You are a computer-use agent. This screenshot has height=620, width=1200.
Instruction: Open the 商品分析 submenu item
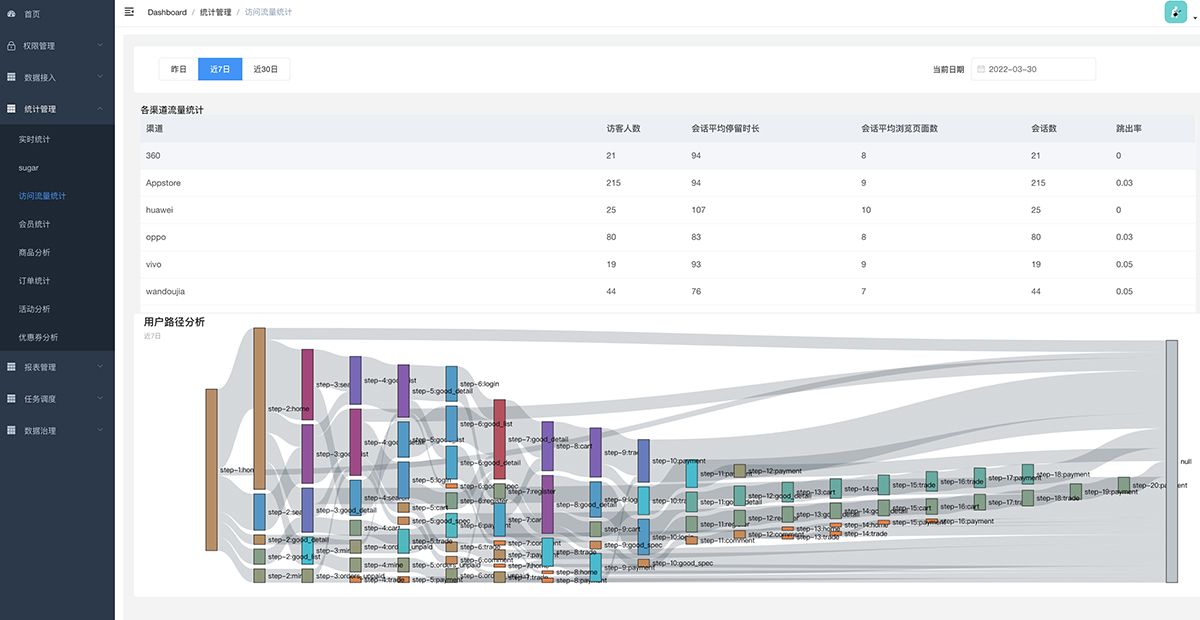[57, 252]
